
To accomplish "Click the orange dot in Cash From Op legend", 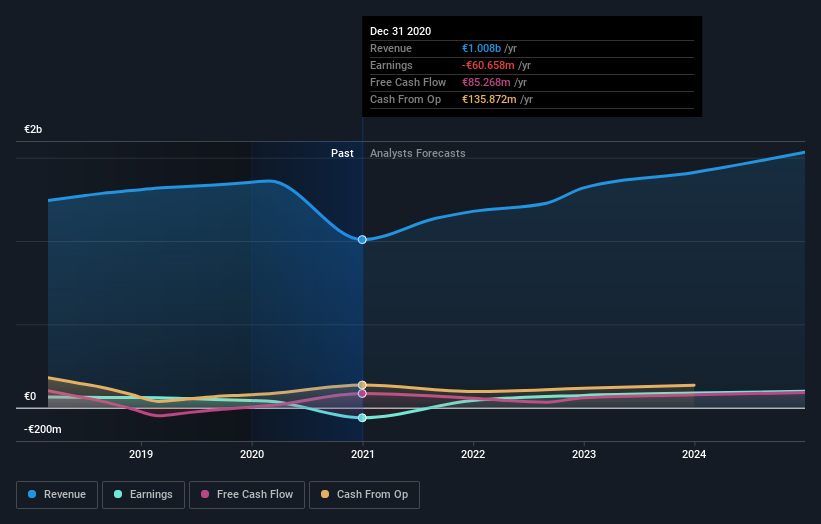I will (325, 494).
